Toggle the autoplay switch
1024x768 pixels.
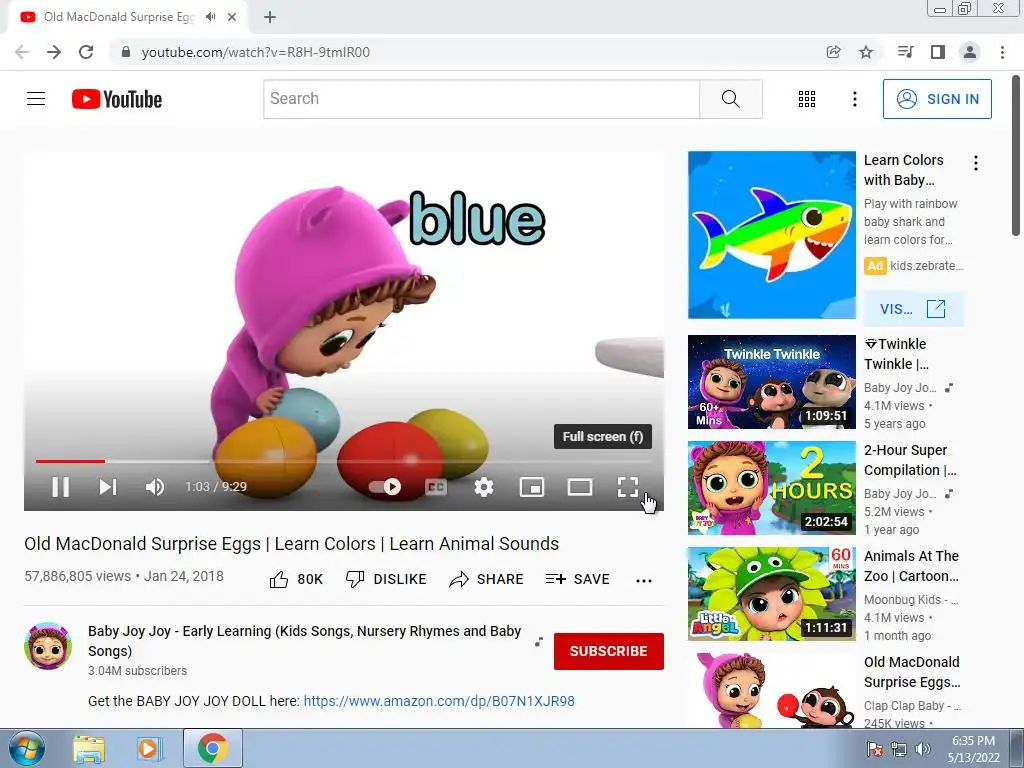click(385, 487)
